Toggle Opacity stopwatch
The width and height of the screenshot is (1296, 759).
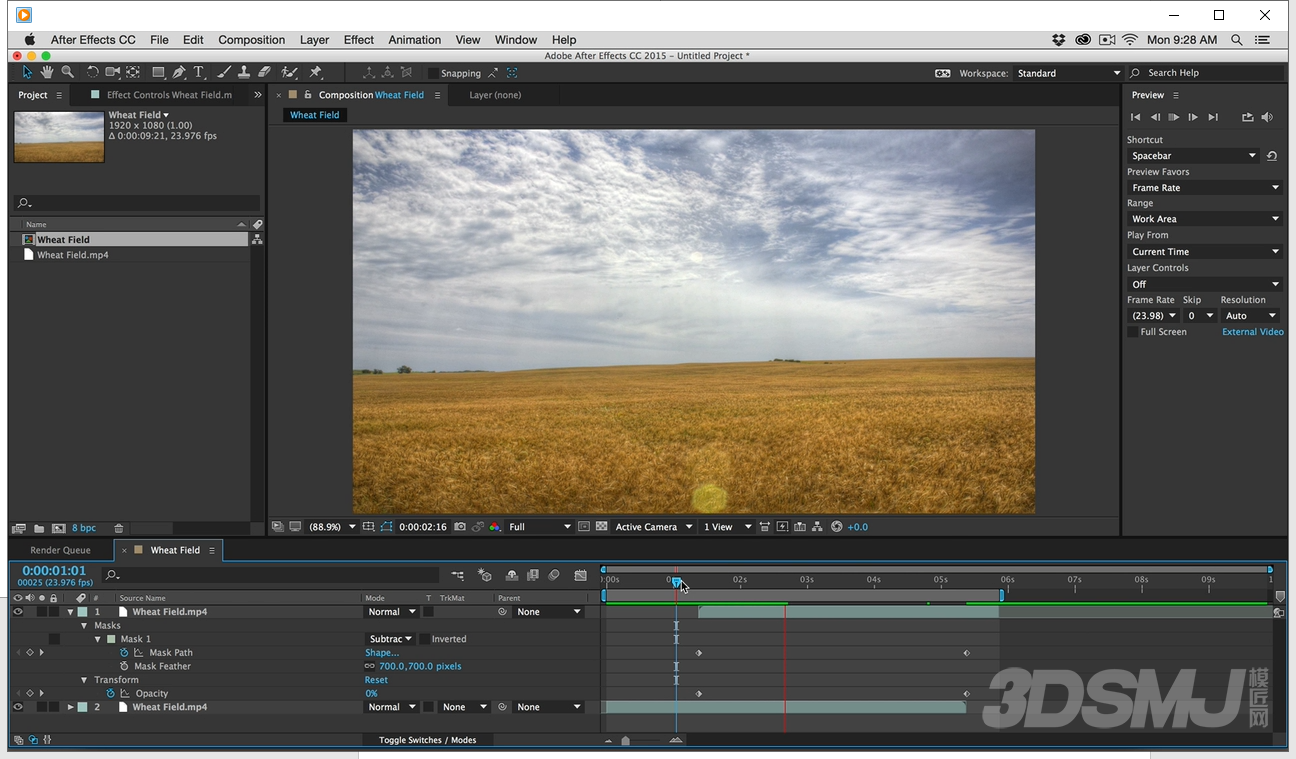pyautogui.click(x=111, y=693)
